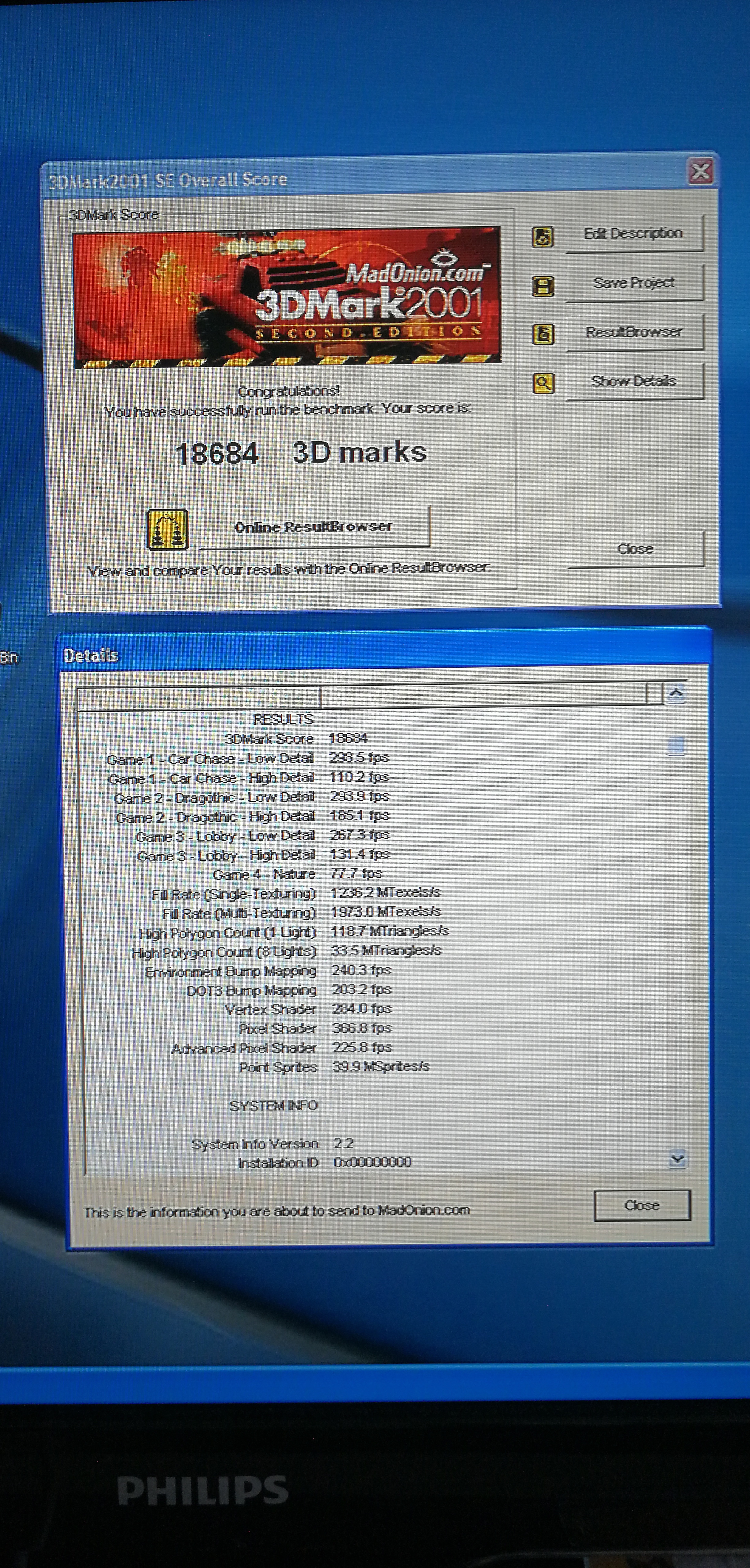Click Close button in Details window
Image resolution: width=750 pixels, height=1568 pixels.
(x=642, y=1205)
